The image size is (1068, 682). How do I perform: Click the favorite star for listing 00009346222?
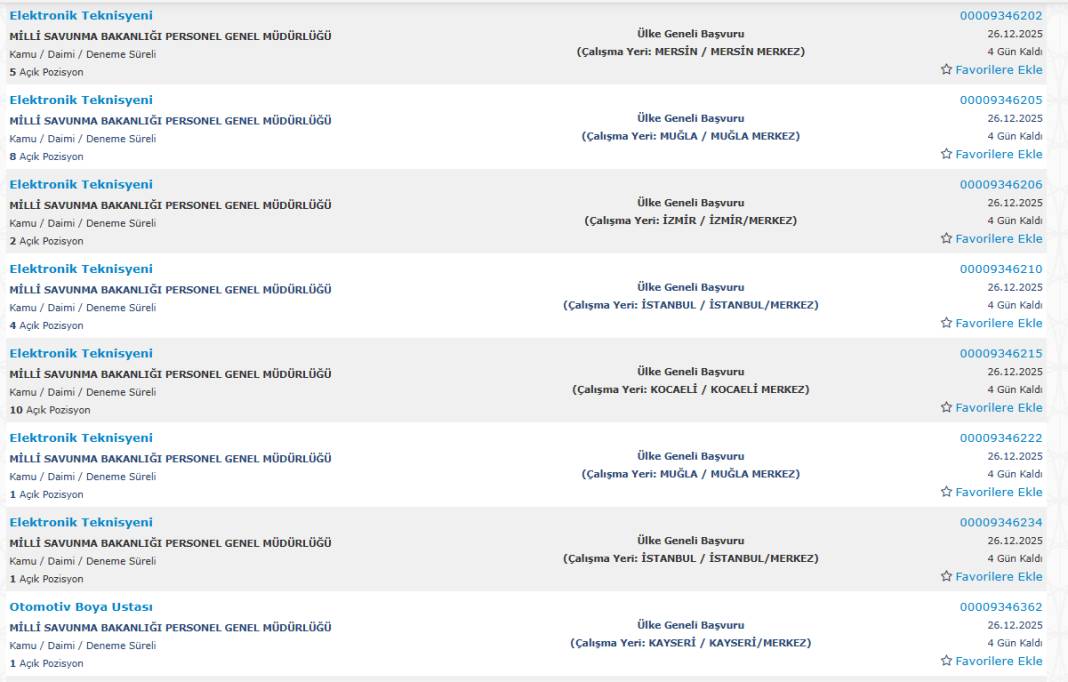[x=946, y=492]
